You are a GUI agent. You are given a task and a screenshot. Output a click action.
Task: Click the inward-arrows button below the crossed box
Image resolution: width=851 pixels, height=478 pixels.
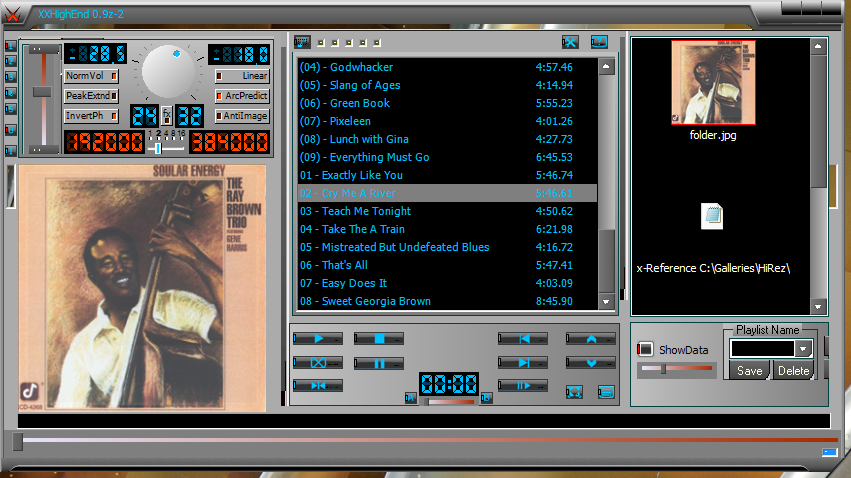318,386
